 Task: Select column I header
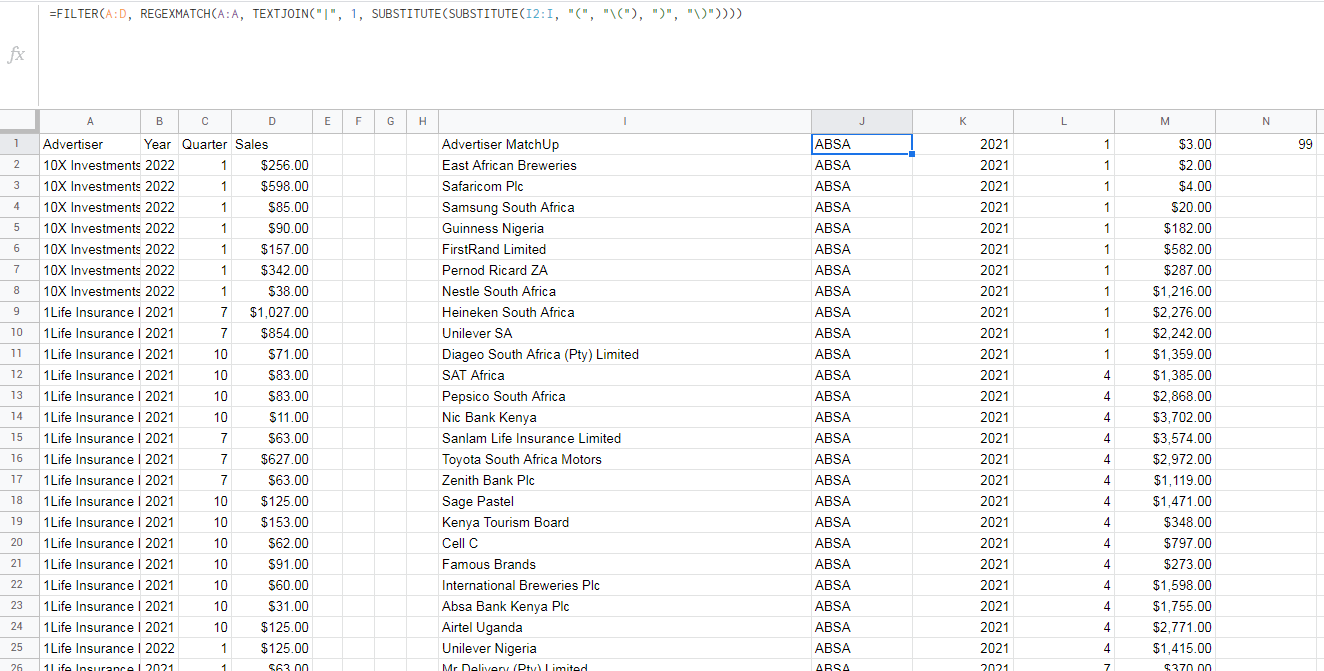[x=625, y=121]
